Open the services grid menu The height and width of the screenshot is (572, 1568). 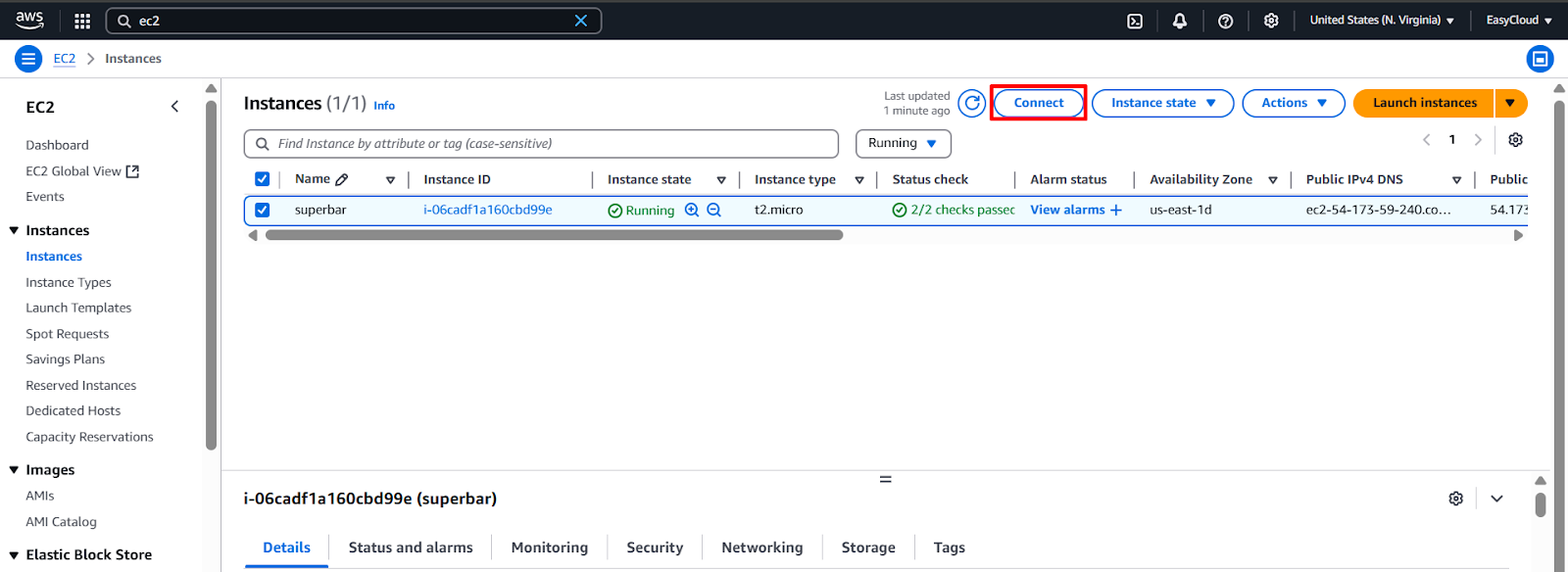coord(82,21)
